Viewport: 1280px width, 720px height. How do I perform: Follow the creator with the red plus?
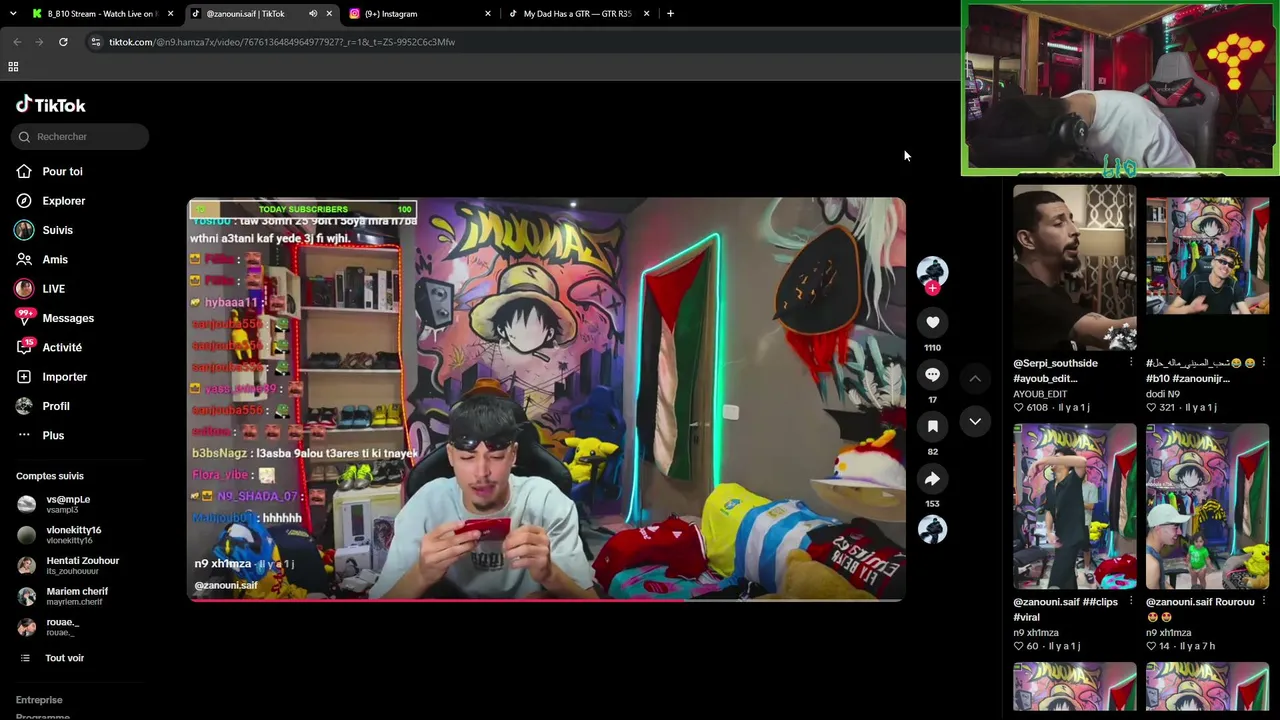pos(932,288)
